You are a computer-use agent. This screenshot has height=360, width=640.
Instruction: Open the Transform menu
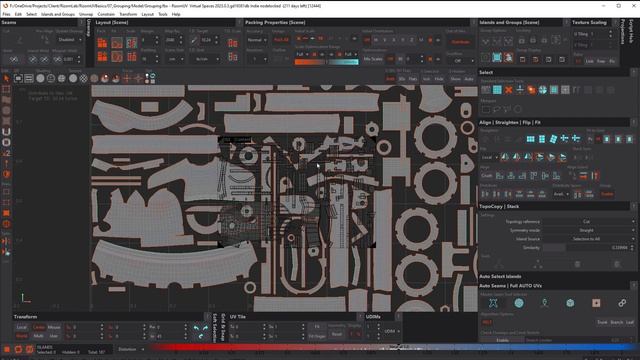coord(128,14)
